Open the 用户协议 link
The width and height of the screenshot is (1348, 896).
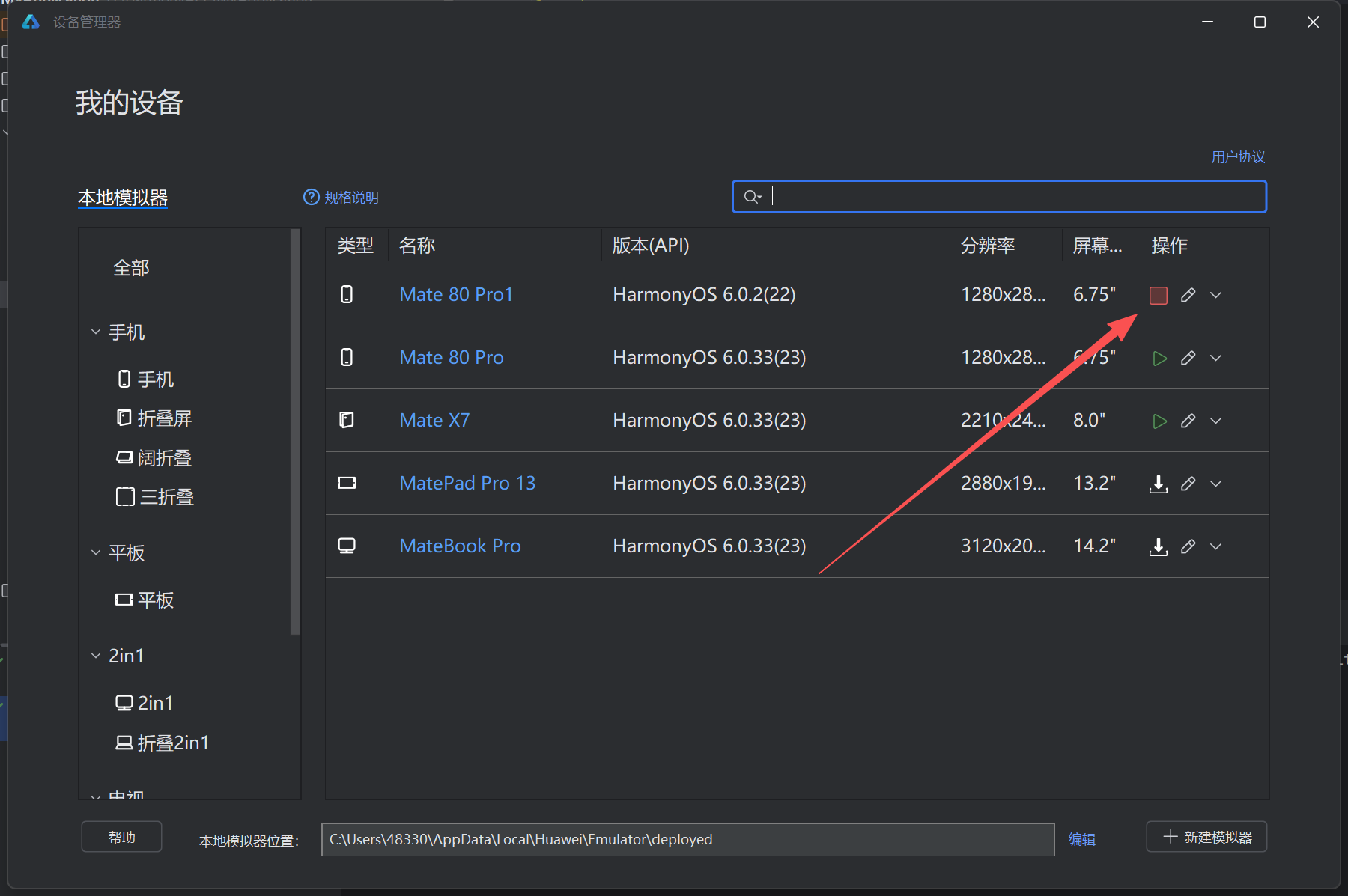(x=1239, y=157)
